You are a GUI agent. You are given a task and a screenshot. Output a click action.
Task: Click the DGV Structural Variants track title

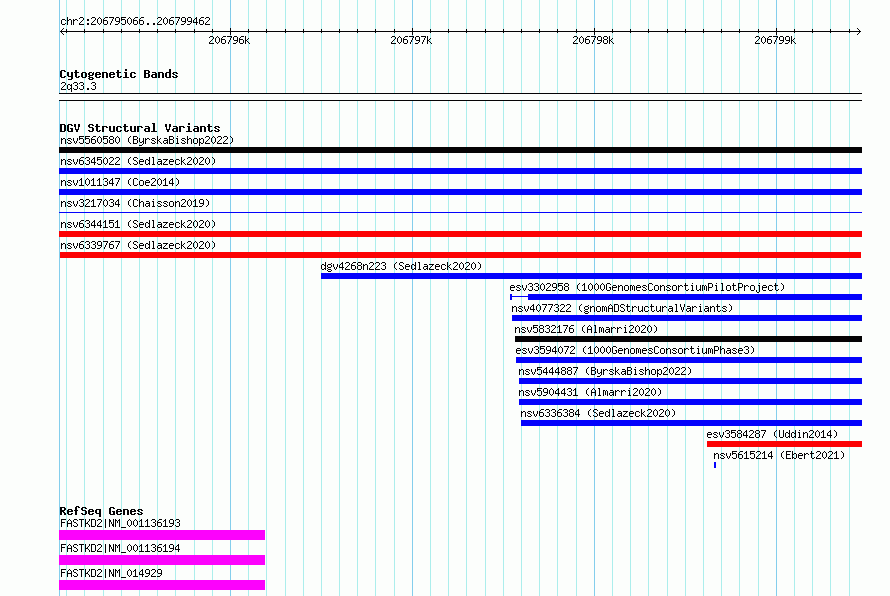tap(140, 128)
